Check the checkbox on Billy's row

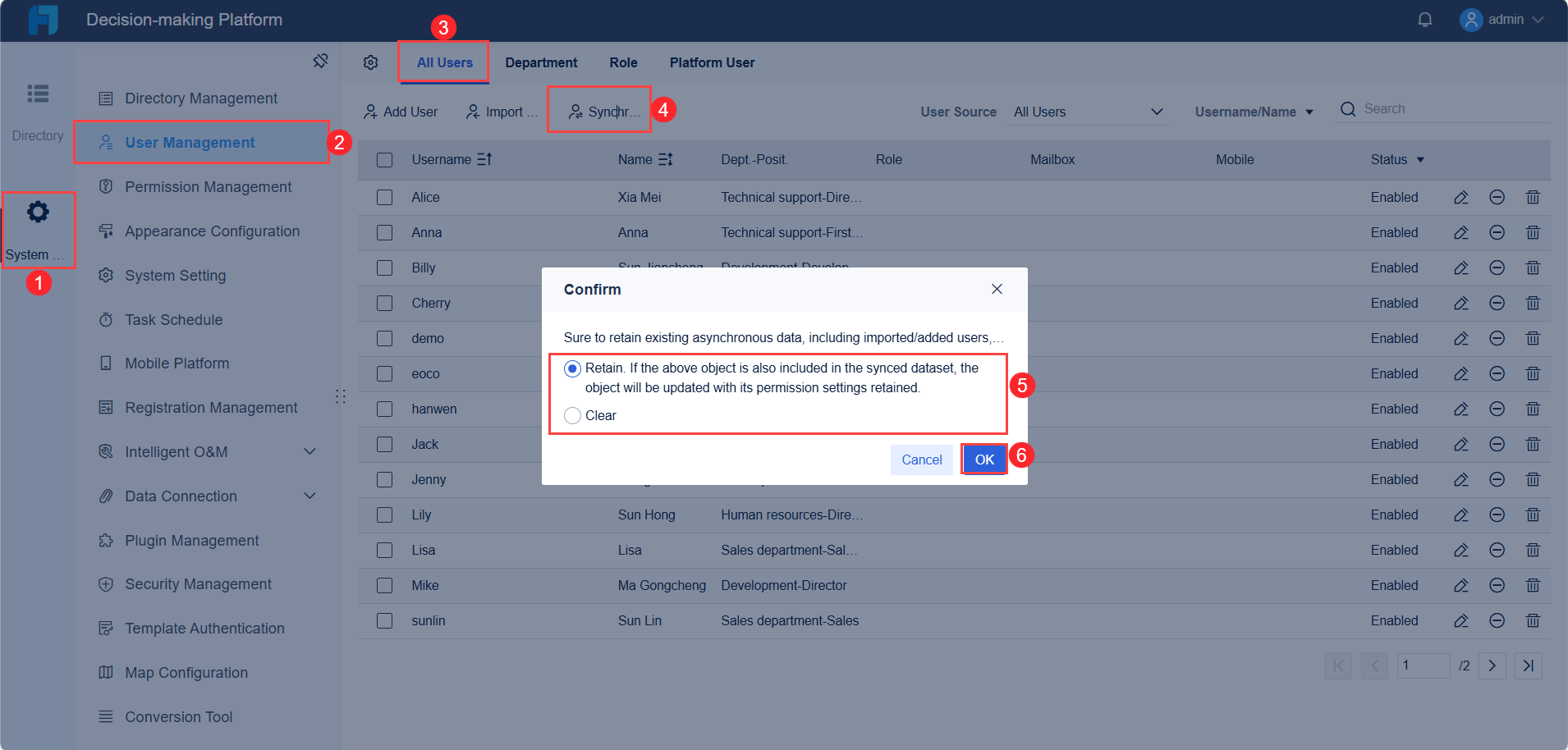point(384,268)
